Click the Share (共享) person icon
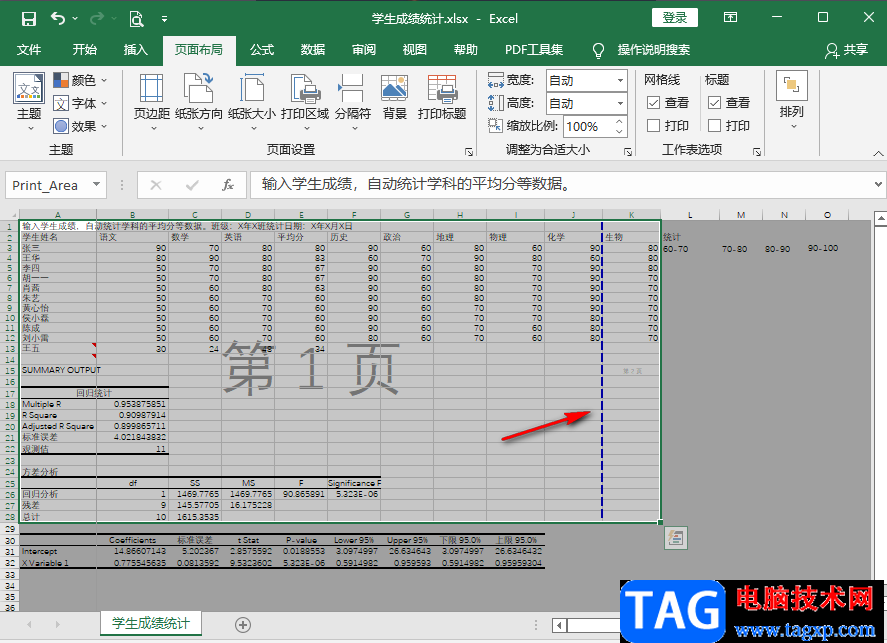The image size is (887, 643). [831, 51]
